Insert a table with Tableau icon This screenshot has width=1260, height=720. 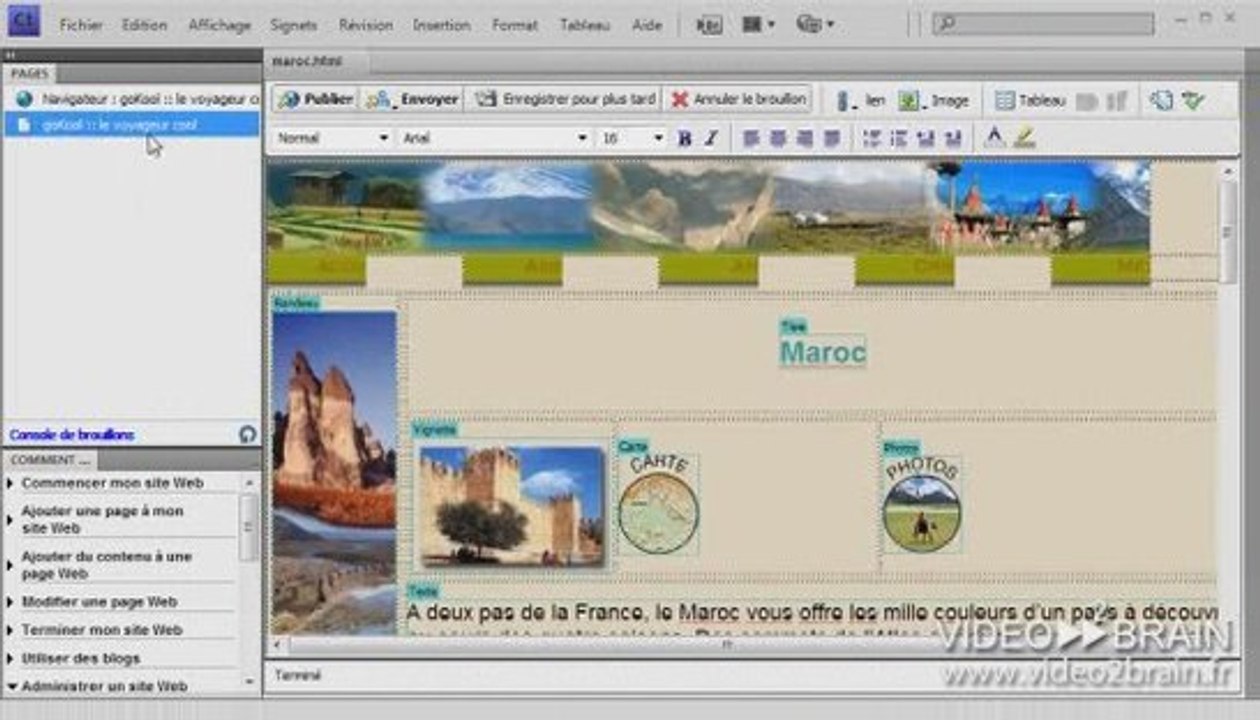click(x=1030, y=101)
